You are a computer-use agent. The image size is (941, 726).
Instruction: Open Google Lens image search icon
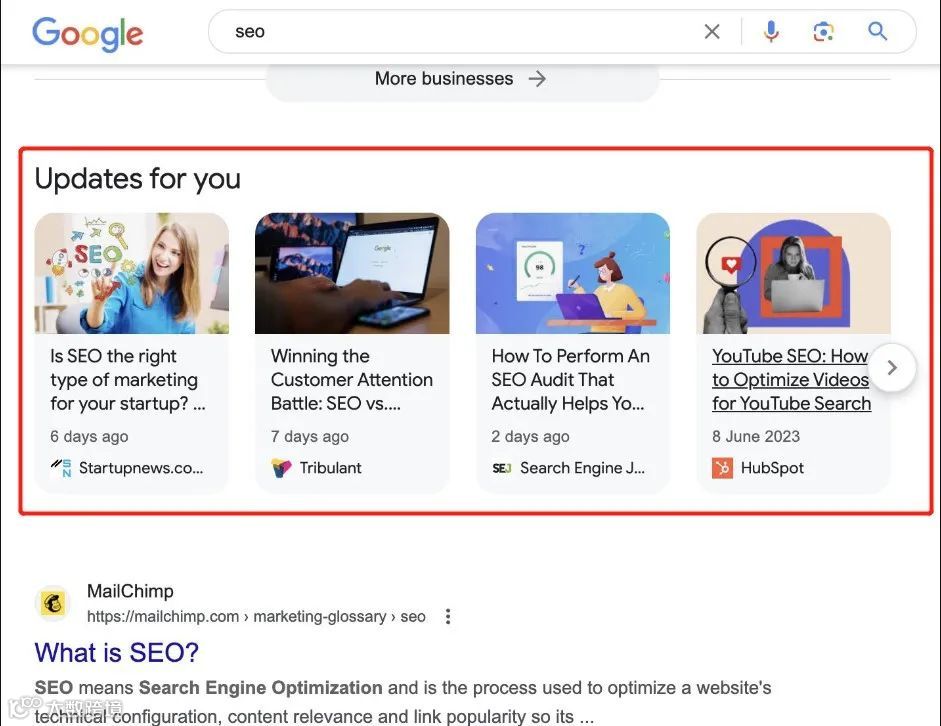823,31
